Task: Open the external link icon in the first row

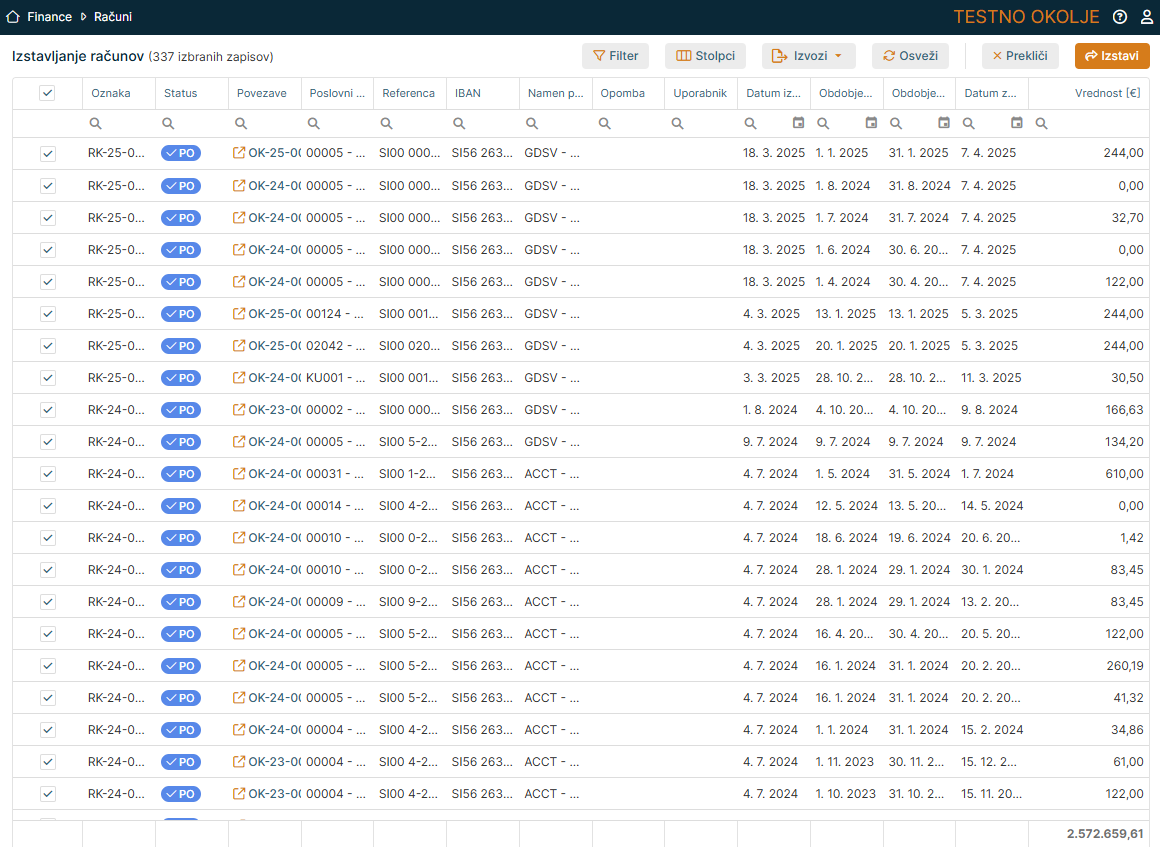Action: (x=239, y=154)
